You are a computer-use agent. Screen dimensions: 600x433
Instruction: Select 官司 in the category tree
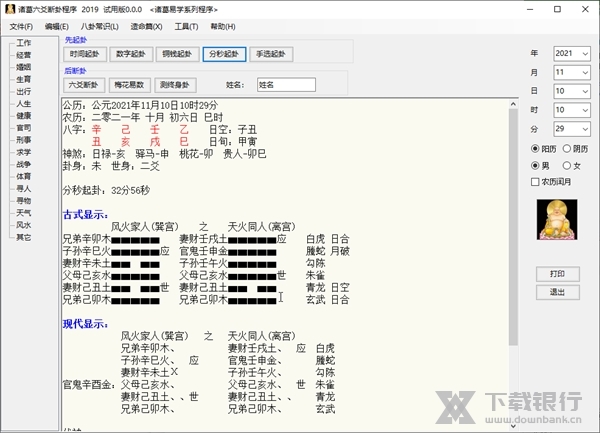(23, 128)
